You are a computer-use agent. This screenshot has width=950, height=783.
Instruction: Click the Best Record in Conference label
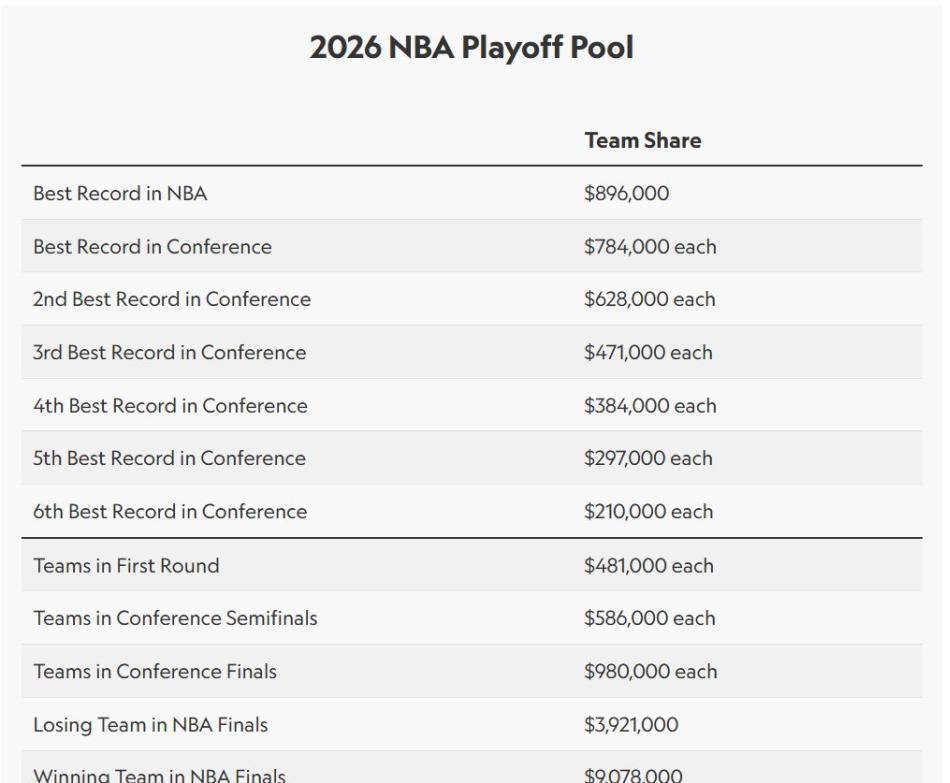152,247
